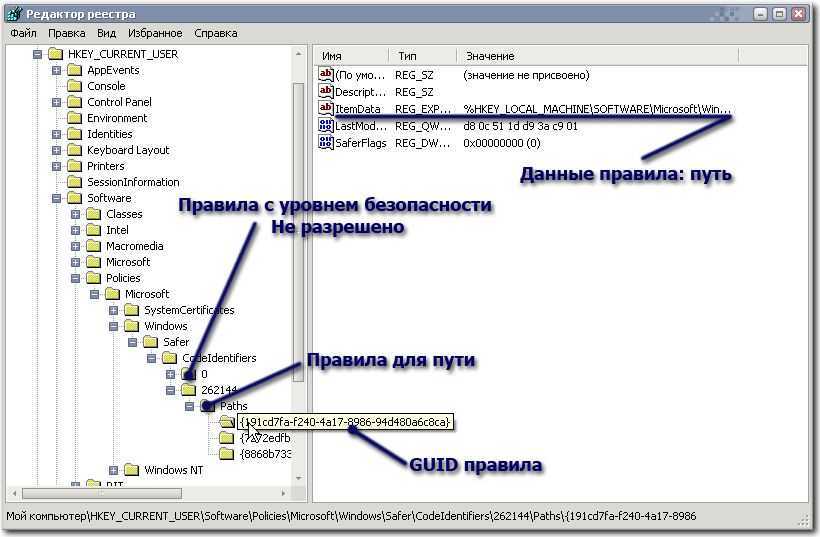Image resolution: width=820 pixels, height=537 pixels.
Task: Sort by the Имя column header
Action: click(x=332, y=56)
